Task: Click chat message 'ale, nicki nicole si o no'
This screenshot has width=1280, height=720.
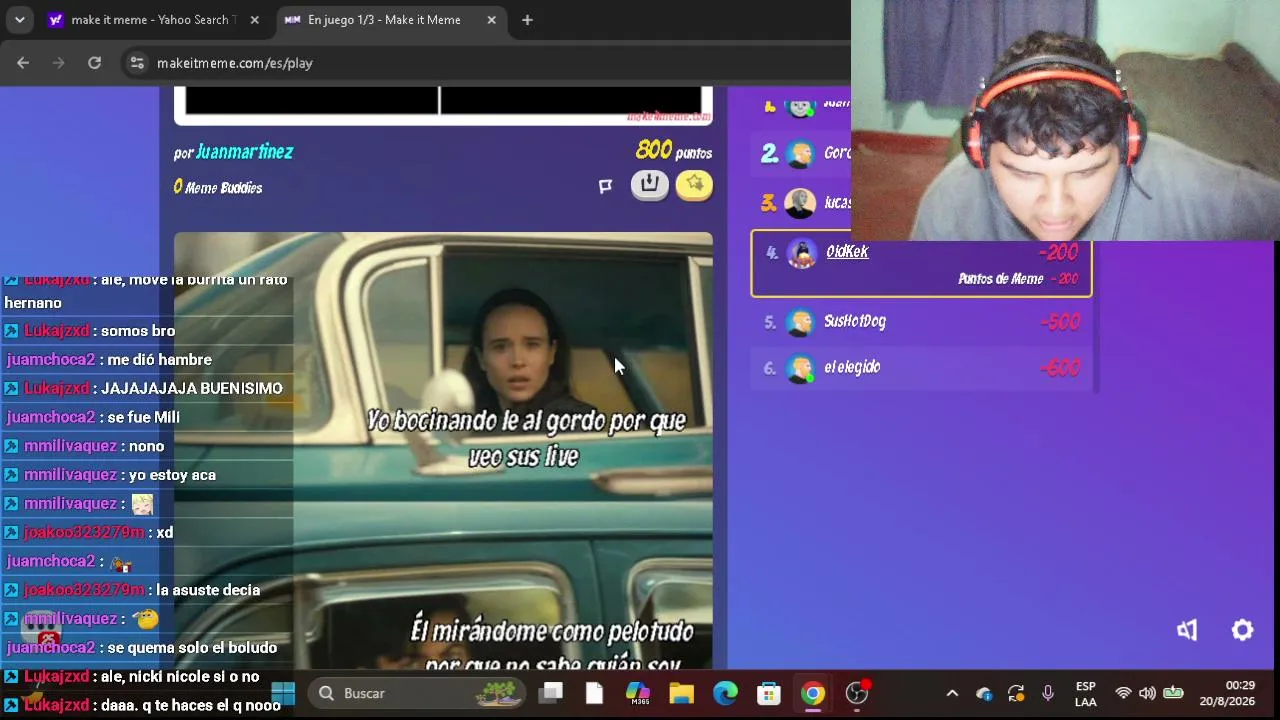Action: [180, 677]
